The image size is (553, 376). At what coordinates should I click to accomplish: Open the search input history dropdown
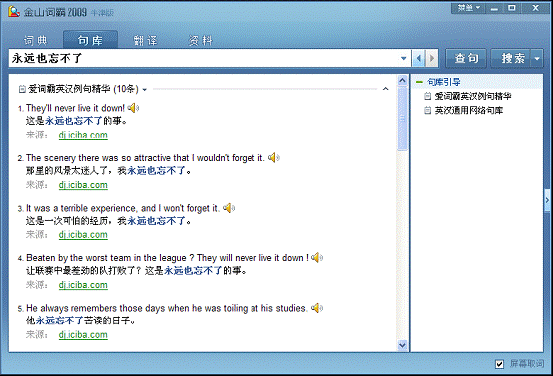pyautogui.click(x=403, y=59)
